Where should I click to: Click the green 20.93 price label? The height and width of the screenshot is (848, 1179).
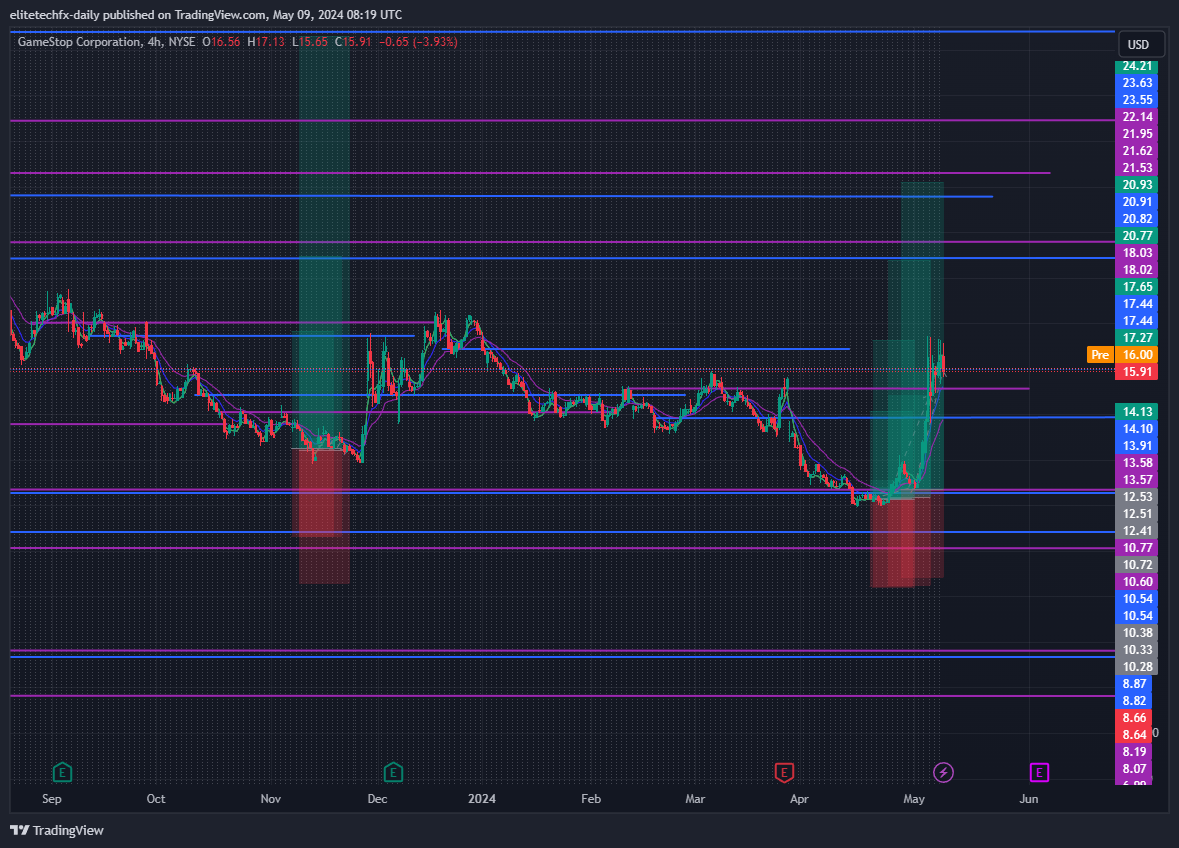tap(1137, 184)
